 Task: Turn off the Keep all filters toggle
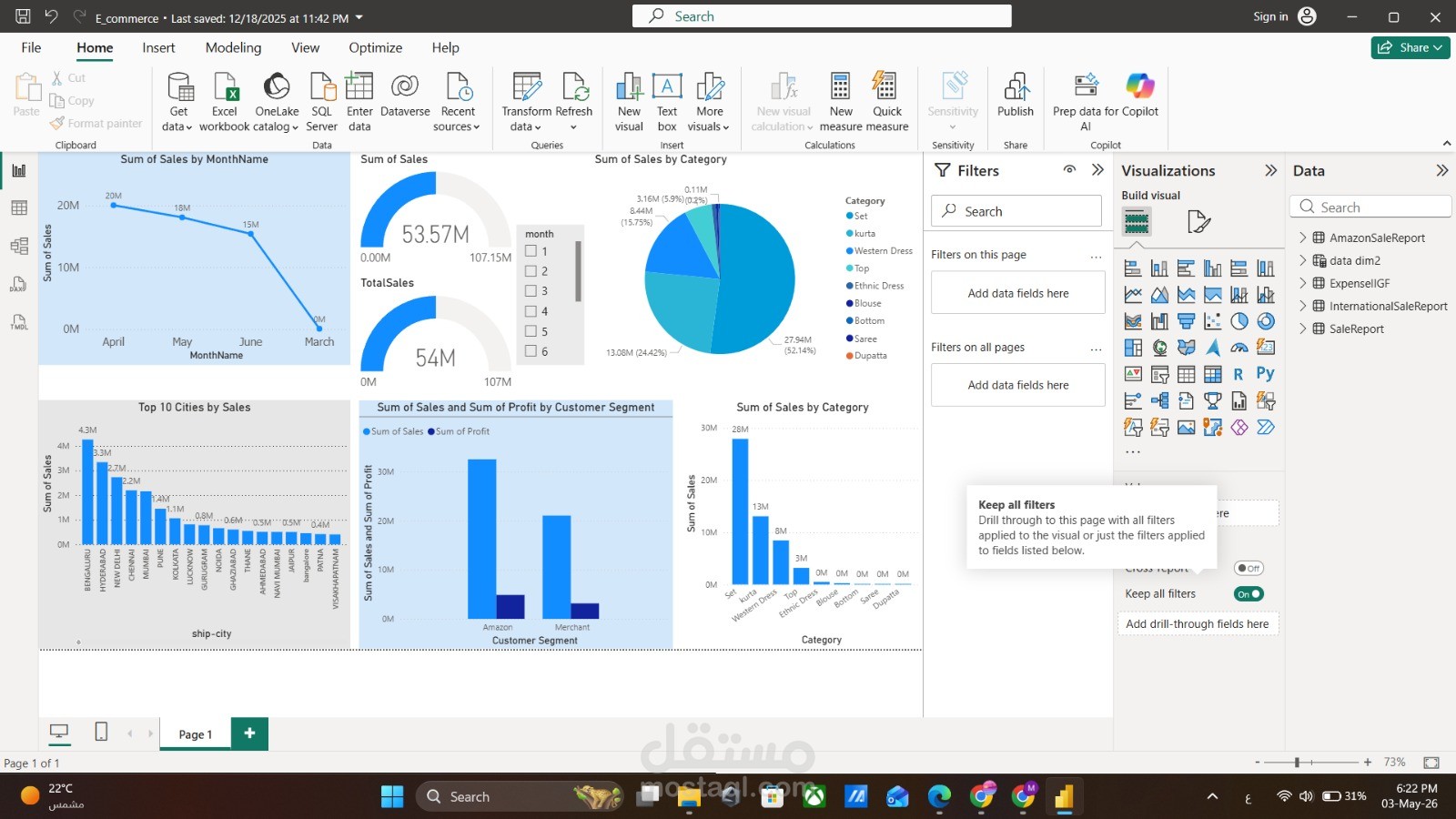1249,594
